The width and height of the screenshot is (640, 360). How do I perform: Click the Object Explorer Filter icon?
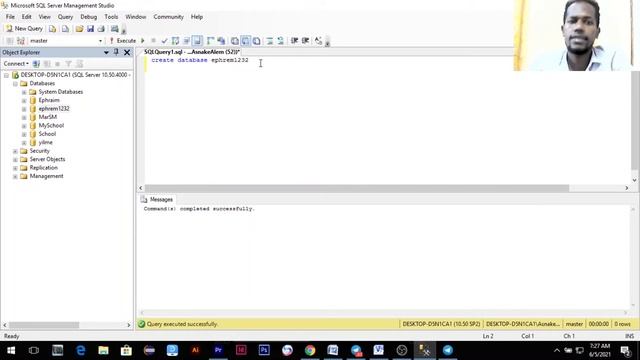click(69, 64)
